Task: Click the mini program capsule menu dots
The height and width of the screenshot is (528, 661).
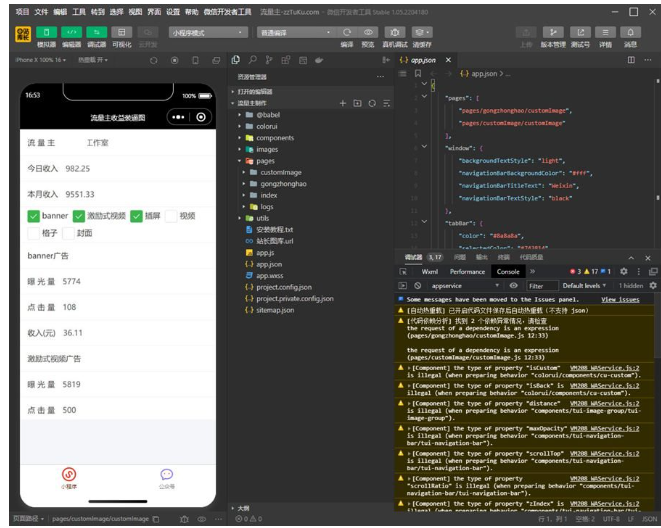Action: coord(178,117)
